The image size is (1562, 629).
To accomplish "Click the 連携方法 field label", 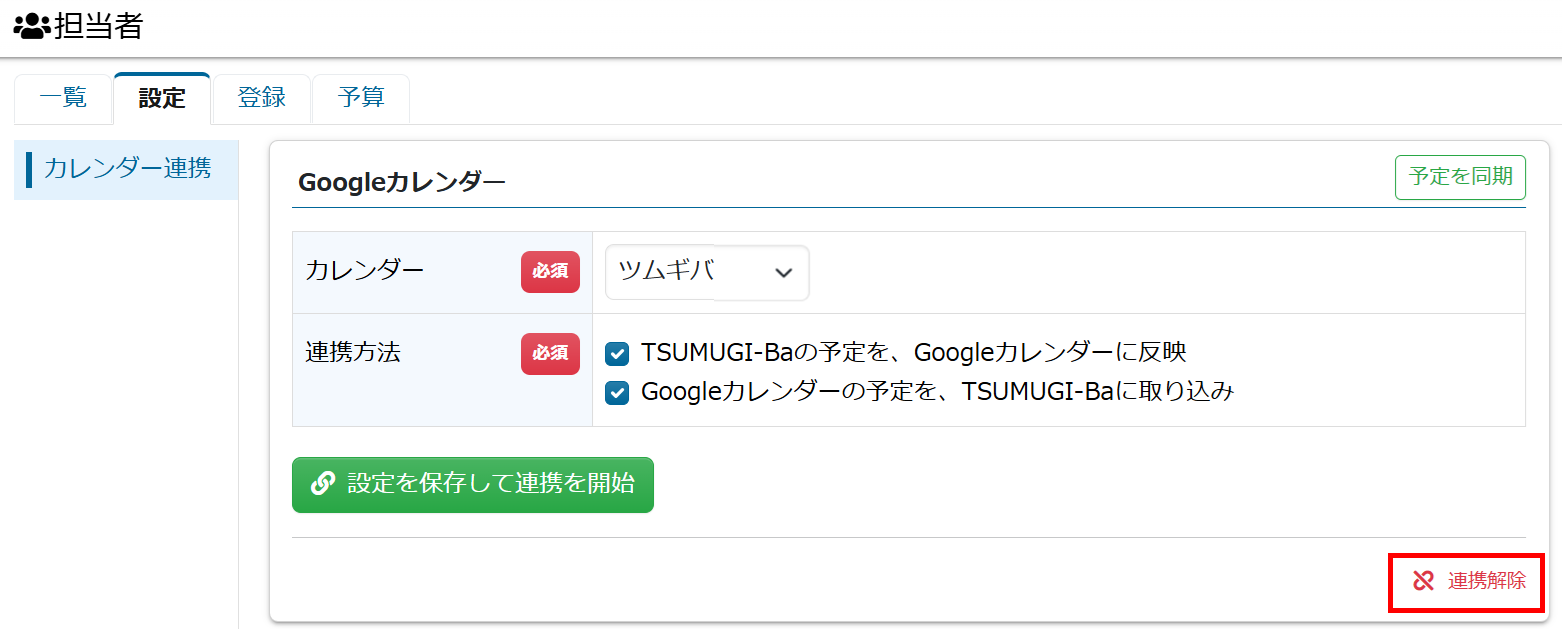I will click(353, 352).
